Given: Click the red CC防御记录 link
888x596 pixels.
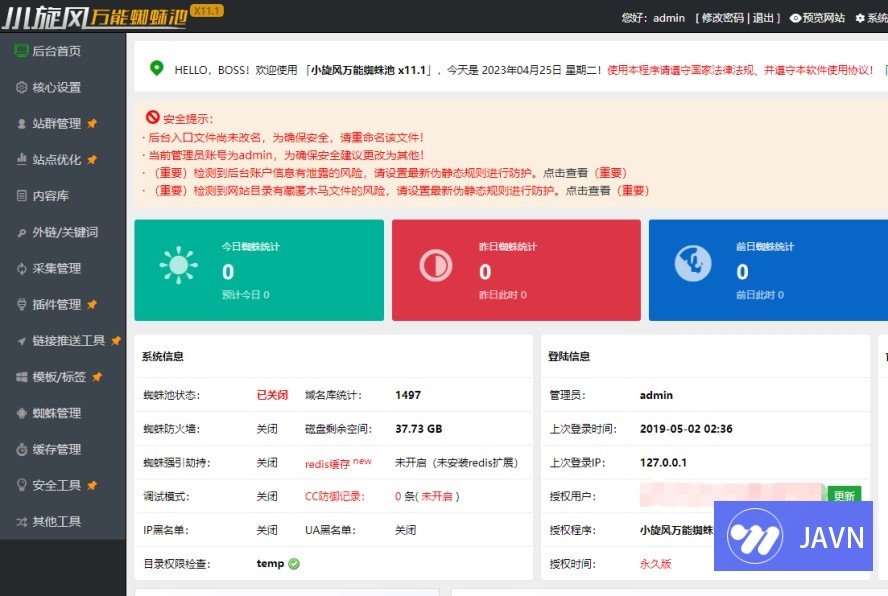Looking at the screenshot, I should (335, 496).
